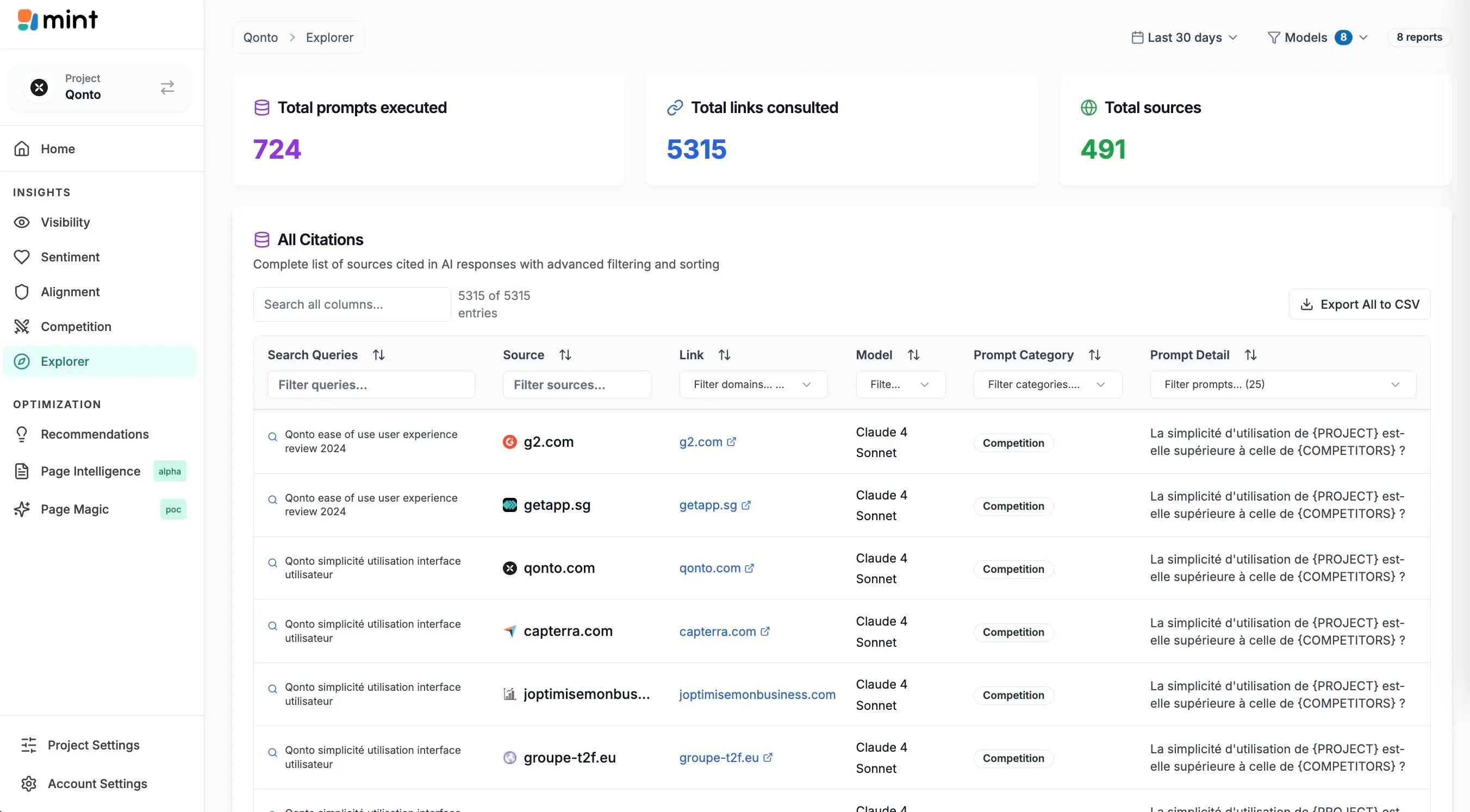
Task: Click the Recommendations lightbulb icon
Action: (x=22, y=434)
